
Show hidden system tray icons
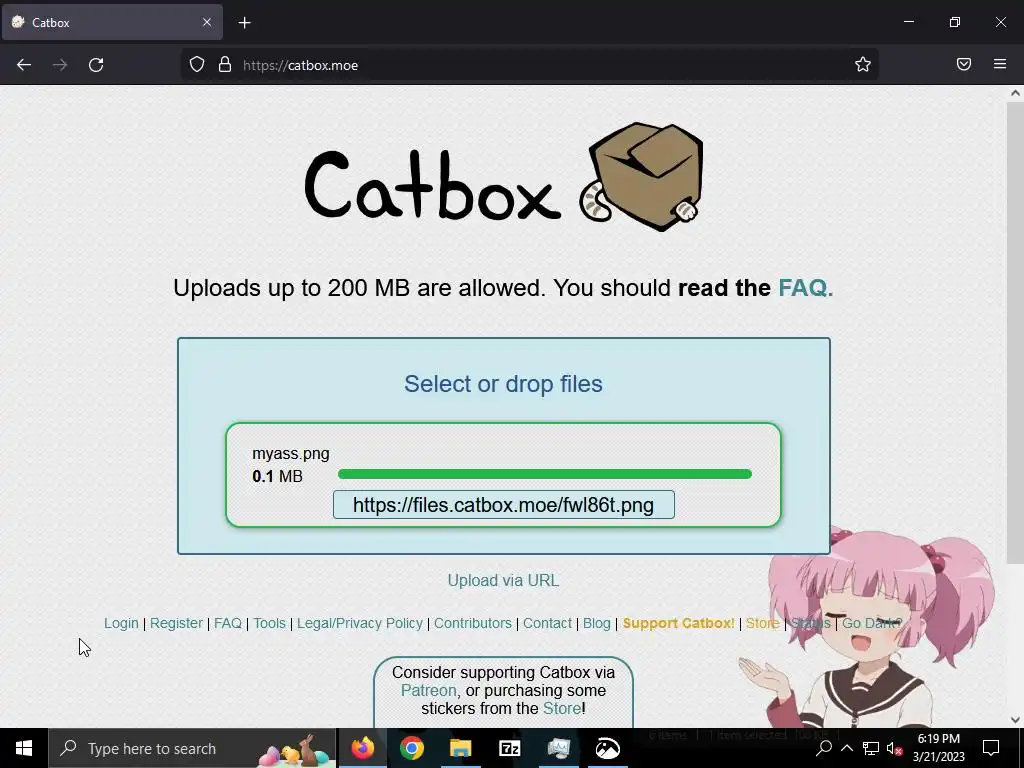(846, 748)
